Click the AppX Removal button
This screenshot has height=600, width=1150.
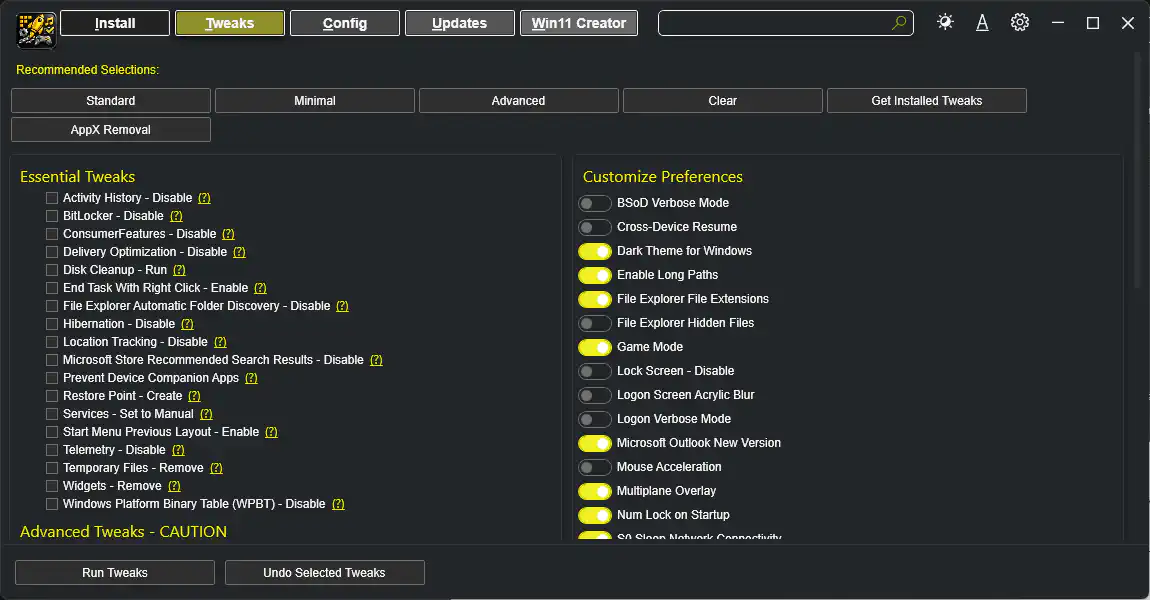coord(111,130)
